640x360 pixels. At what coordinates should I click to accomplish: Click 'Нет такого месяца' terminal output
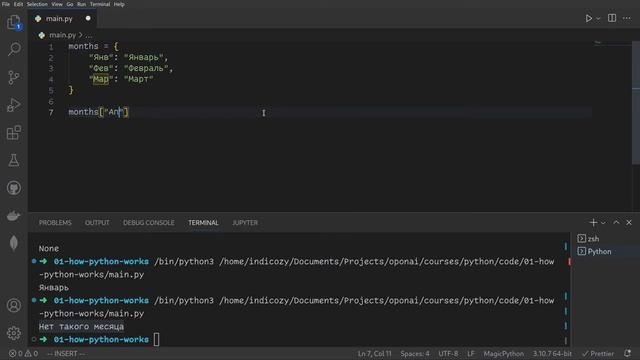(x=81, y=327)
